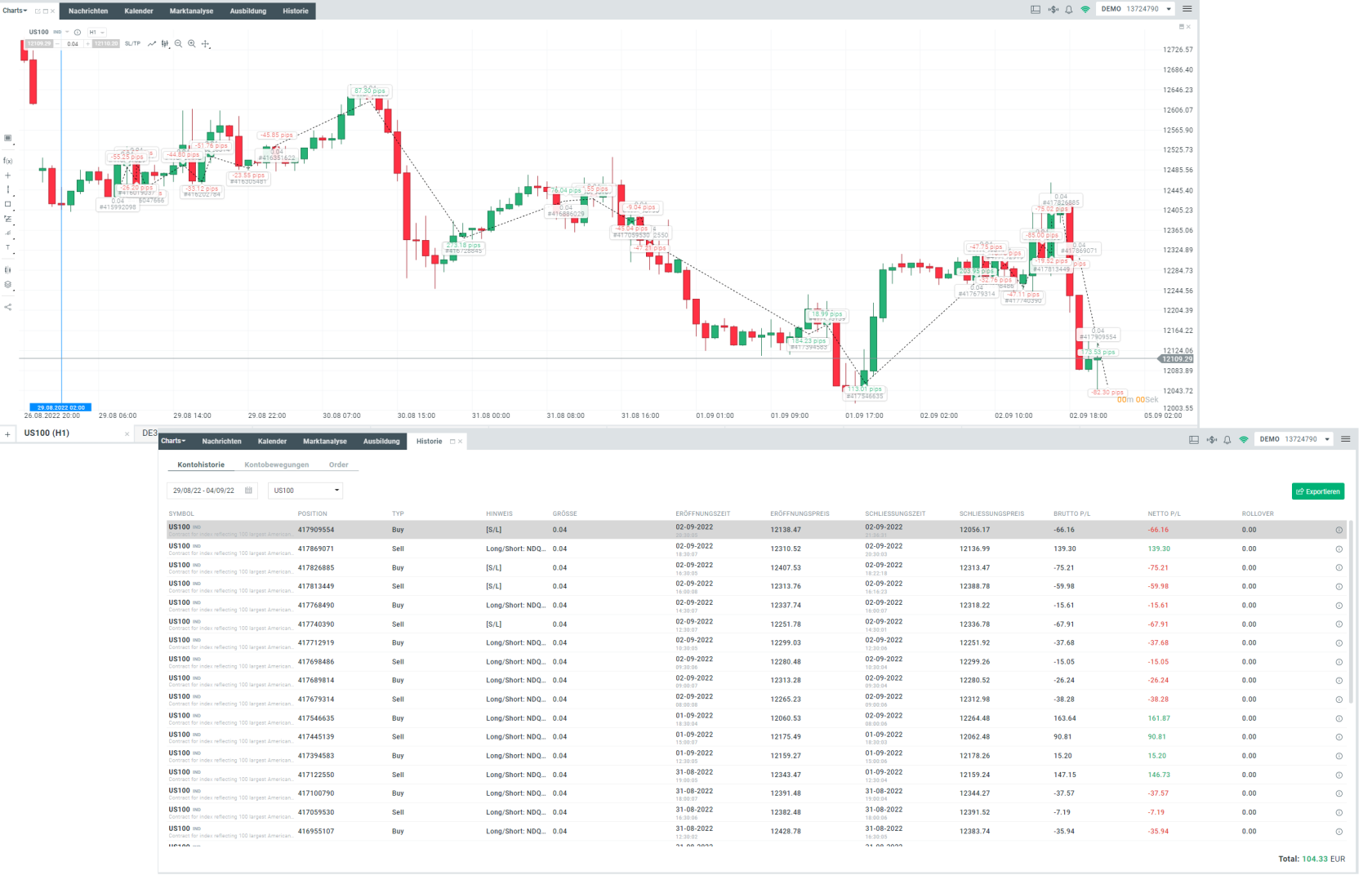Switch to line chart icon in chart toolbar

pyautogui.click(x=152, y=44)
